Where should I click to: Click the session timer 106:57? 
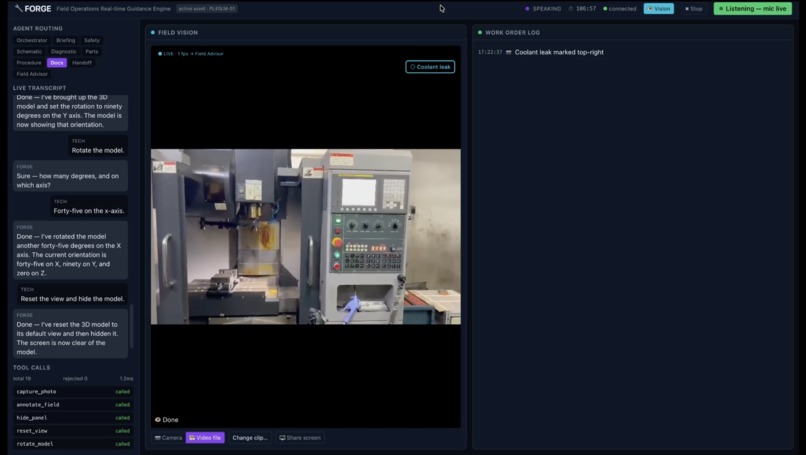tap(582, 9)
